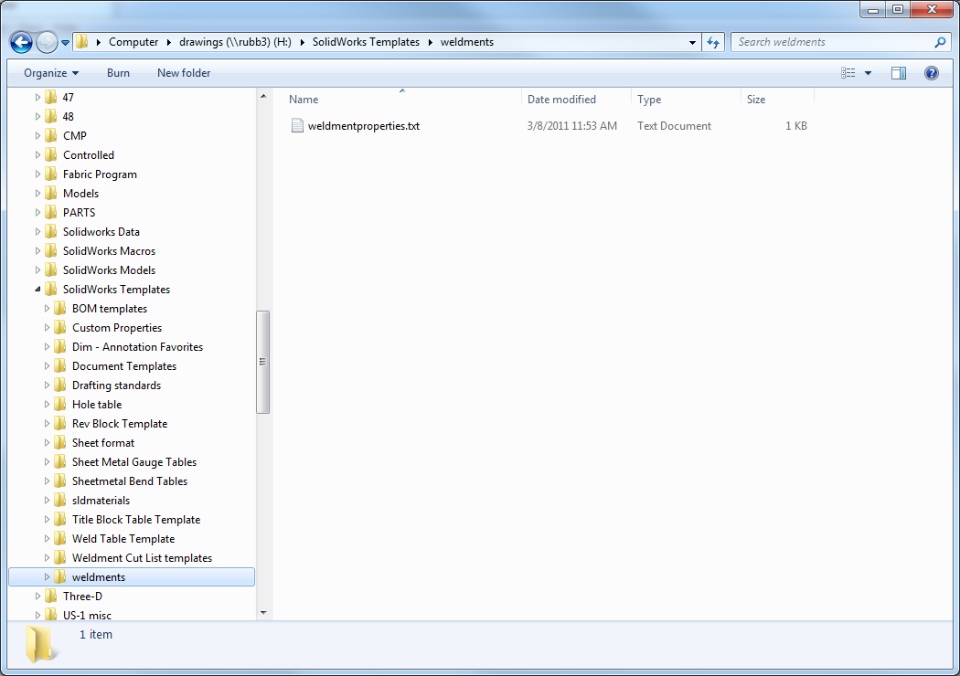Open the address bar history dropdown
The image size is (960, 676).
[692, 42]
